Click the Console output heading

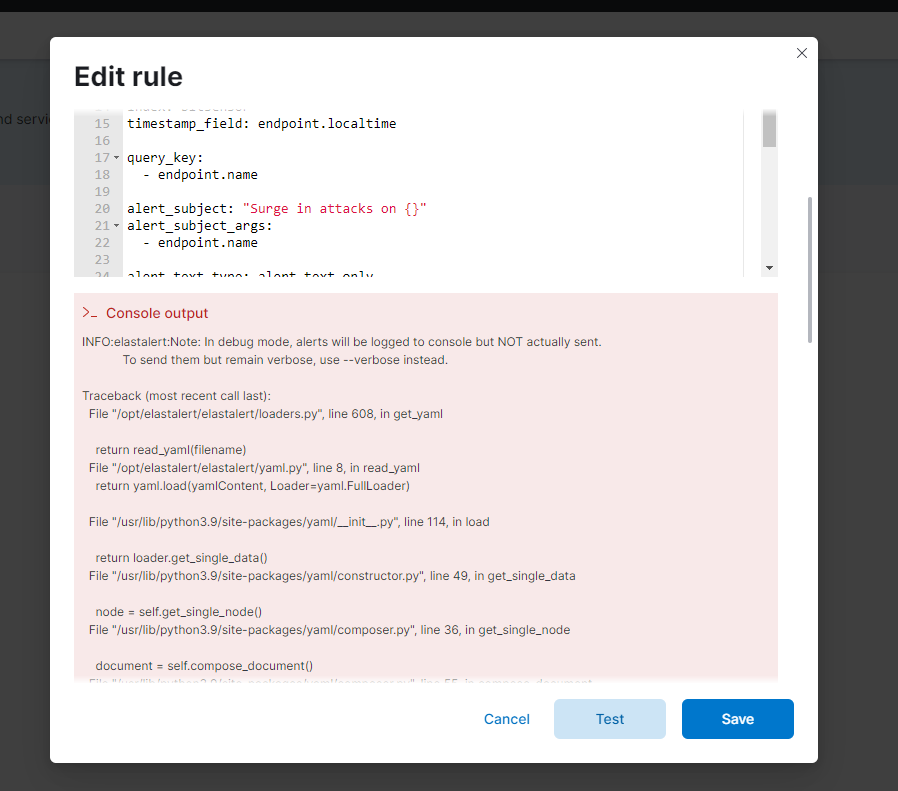(157, 313)
